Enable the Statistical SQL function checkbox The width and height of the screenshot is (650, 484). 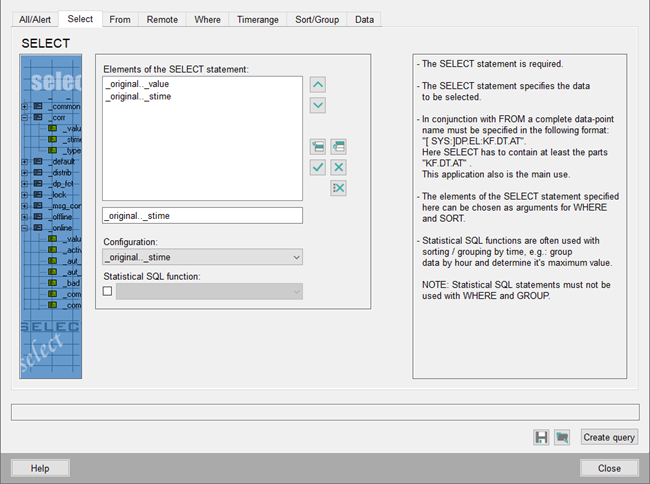point(108,291)
